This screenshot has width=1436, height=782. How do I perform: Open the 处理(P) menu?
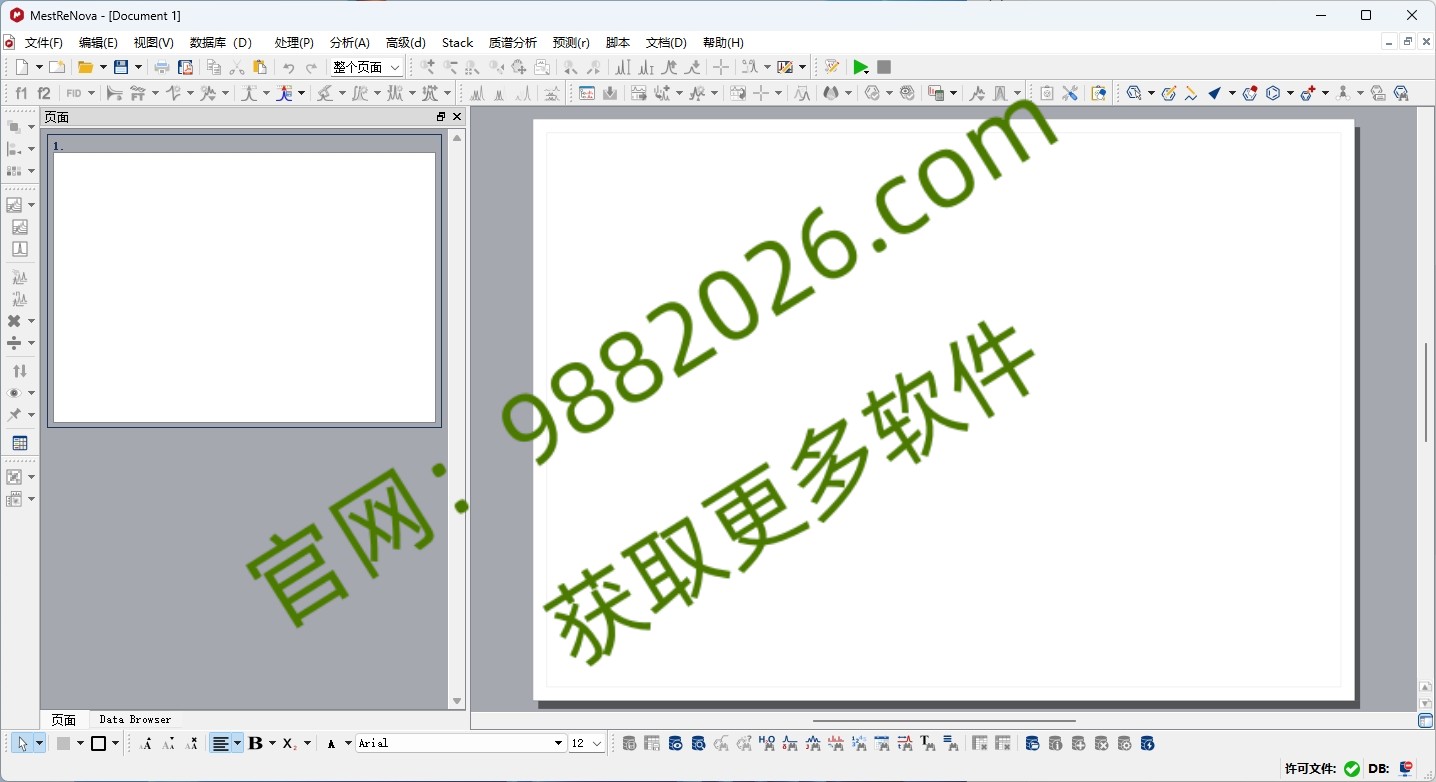294,42
